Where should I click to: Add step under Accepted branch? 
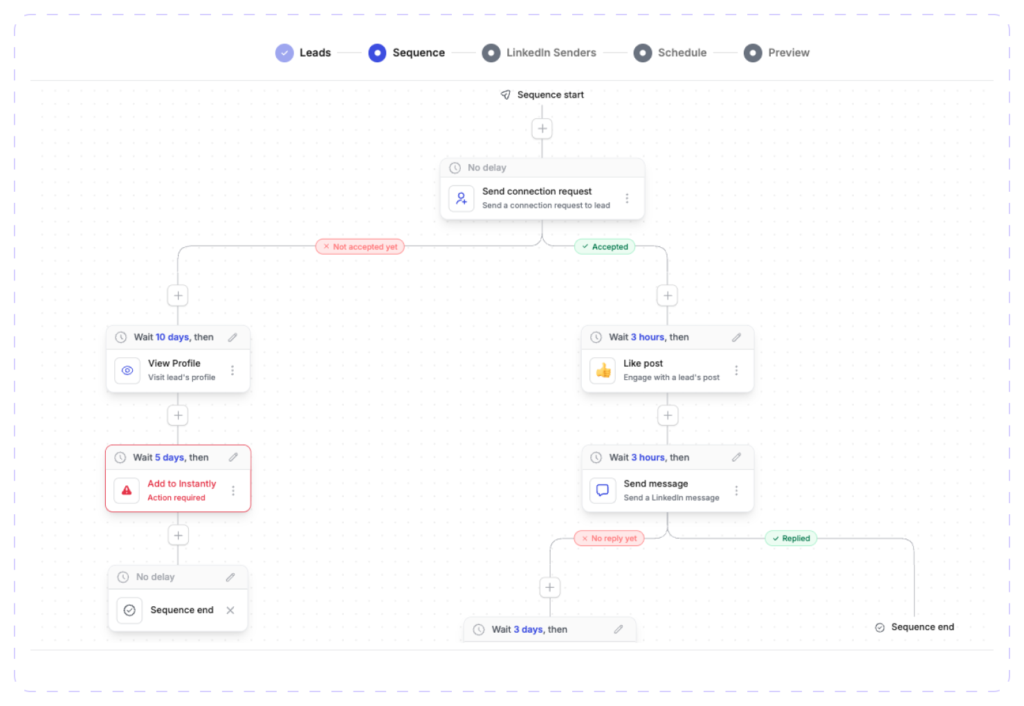(667, 295)
